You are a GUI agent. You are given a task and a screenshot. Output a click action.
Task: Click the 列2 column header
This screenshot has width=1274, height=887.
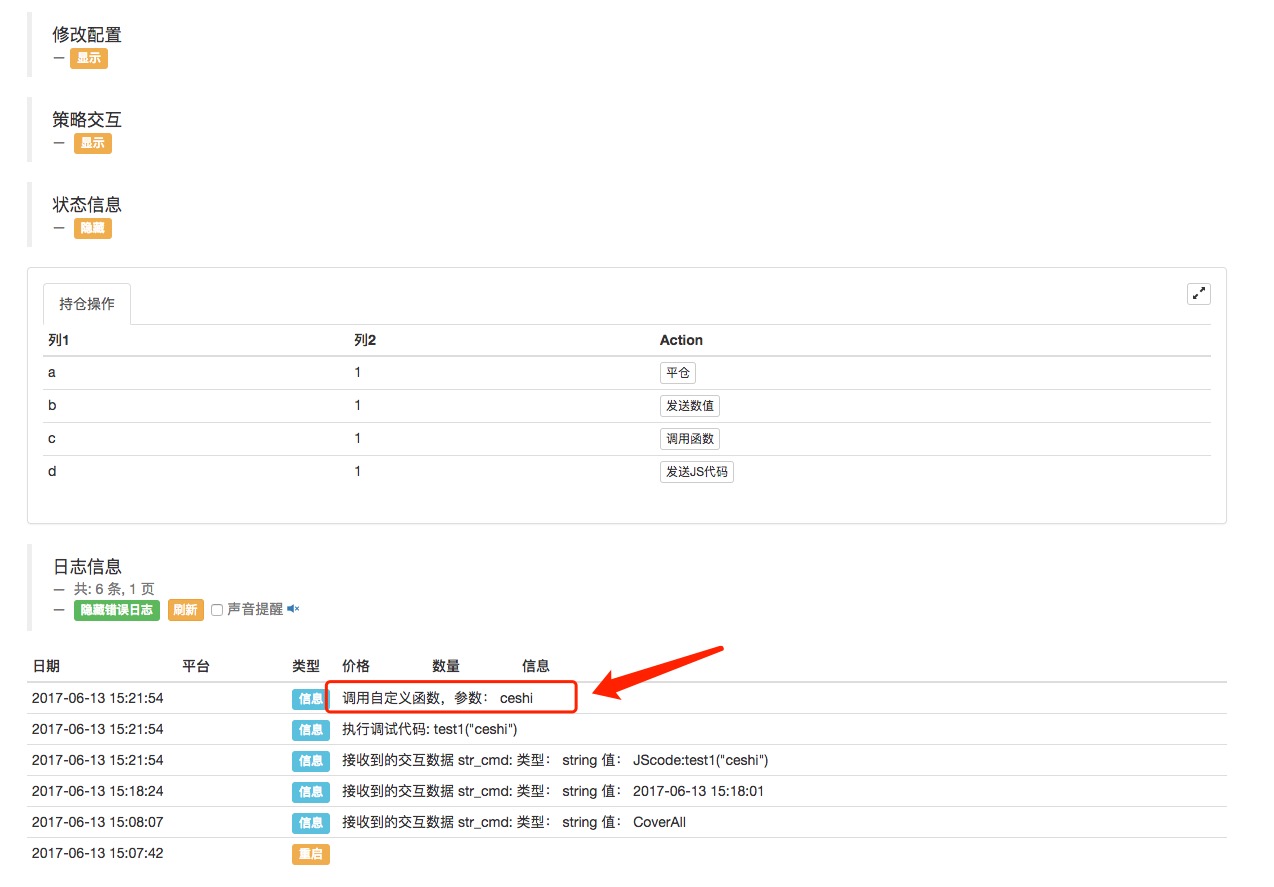coord(365,340)
